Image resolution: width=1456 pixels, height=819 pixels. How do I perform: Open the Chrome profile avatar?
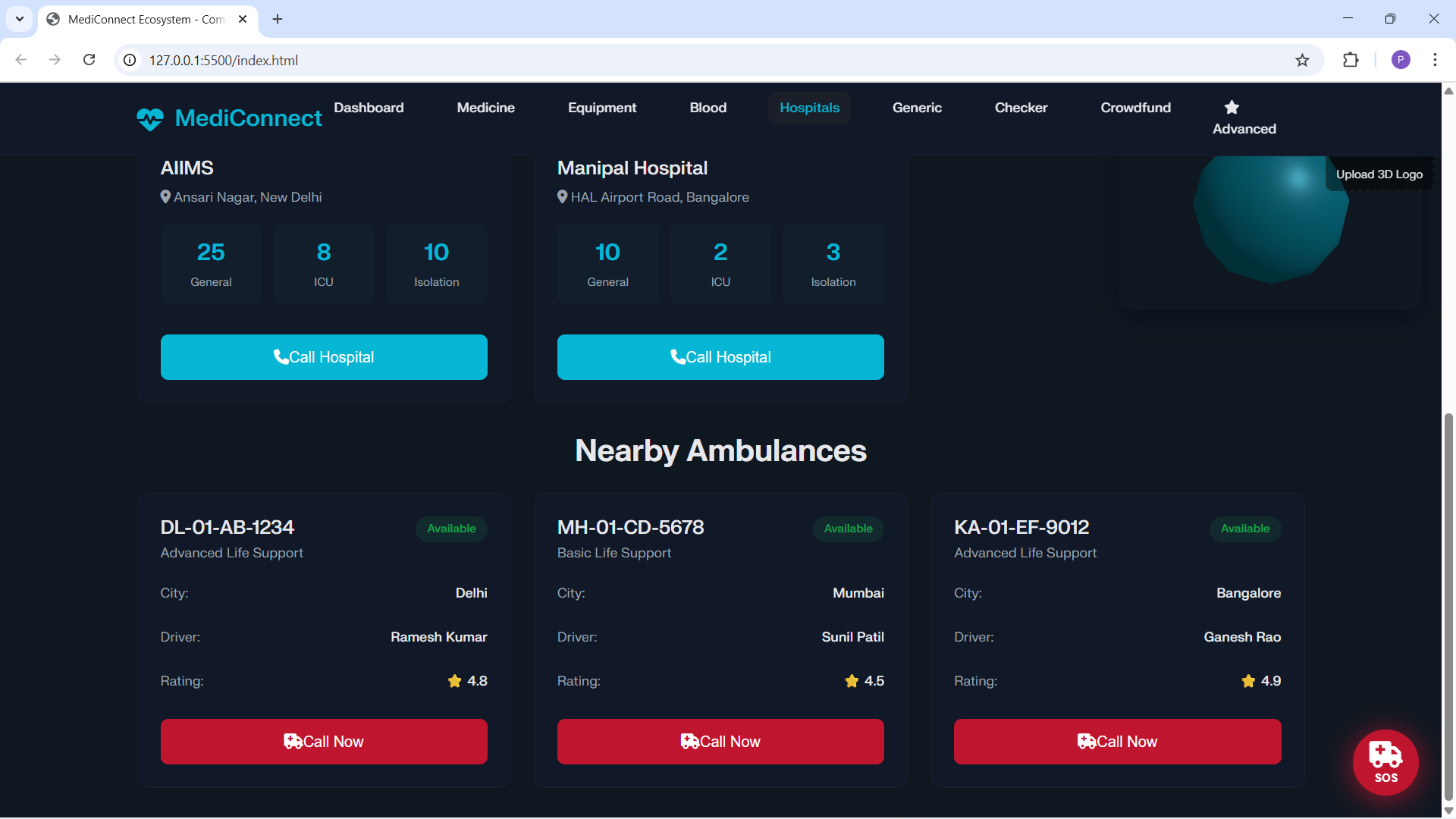[1401, 60]
